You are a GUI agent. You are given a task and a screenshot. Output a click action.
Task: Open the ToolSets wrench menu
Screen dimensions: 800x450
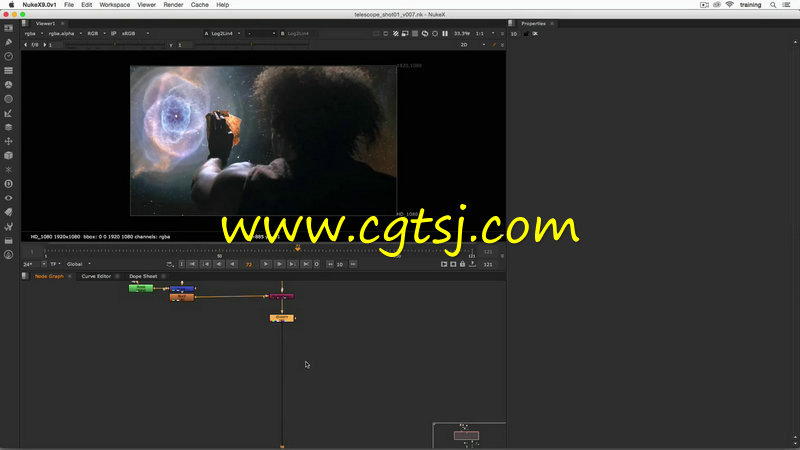[9, 227]
